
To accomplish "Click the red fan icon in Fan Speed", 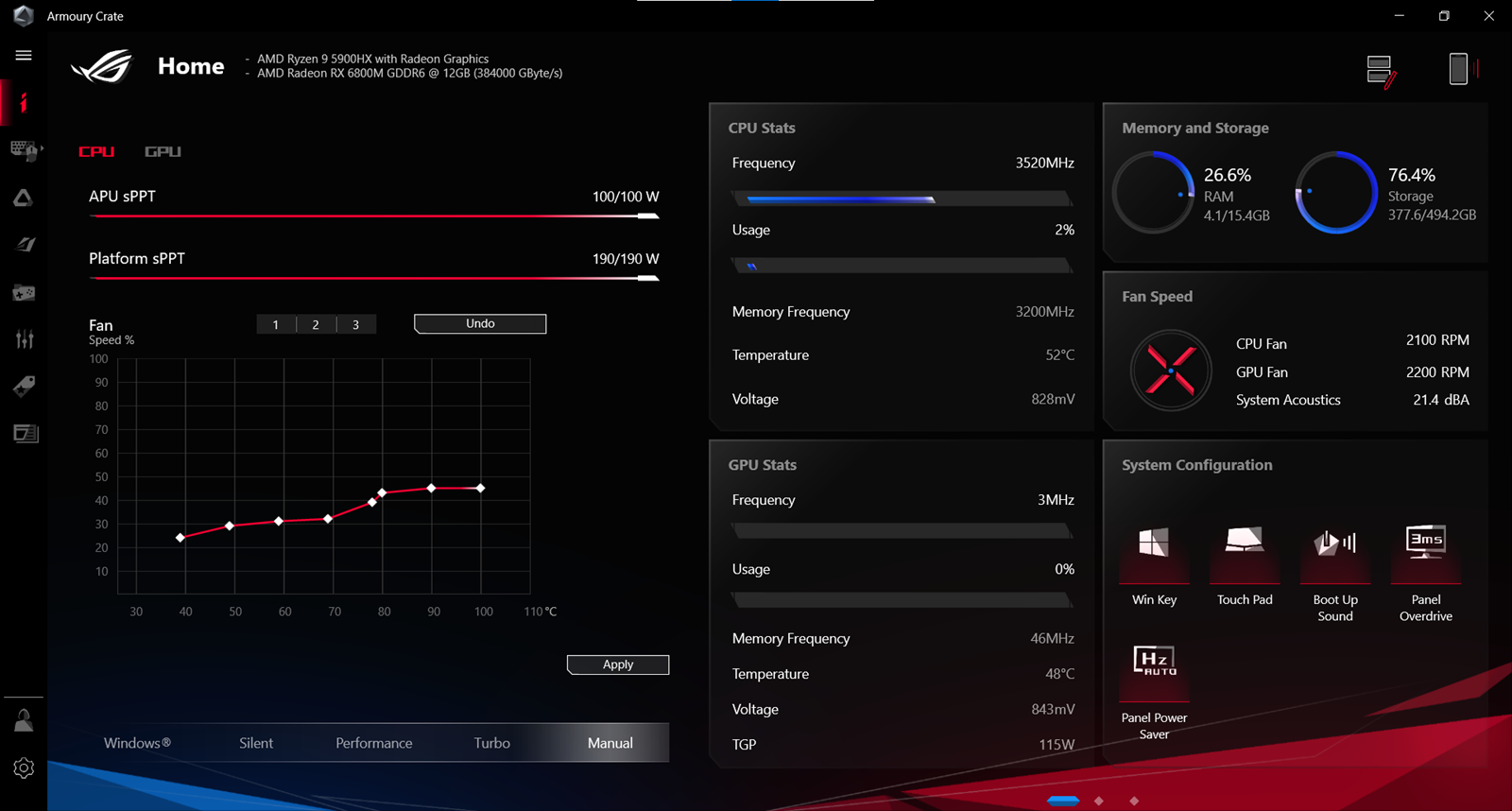I will pyautogui.click(x=1171, y=370).
